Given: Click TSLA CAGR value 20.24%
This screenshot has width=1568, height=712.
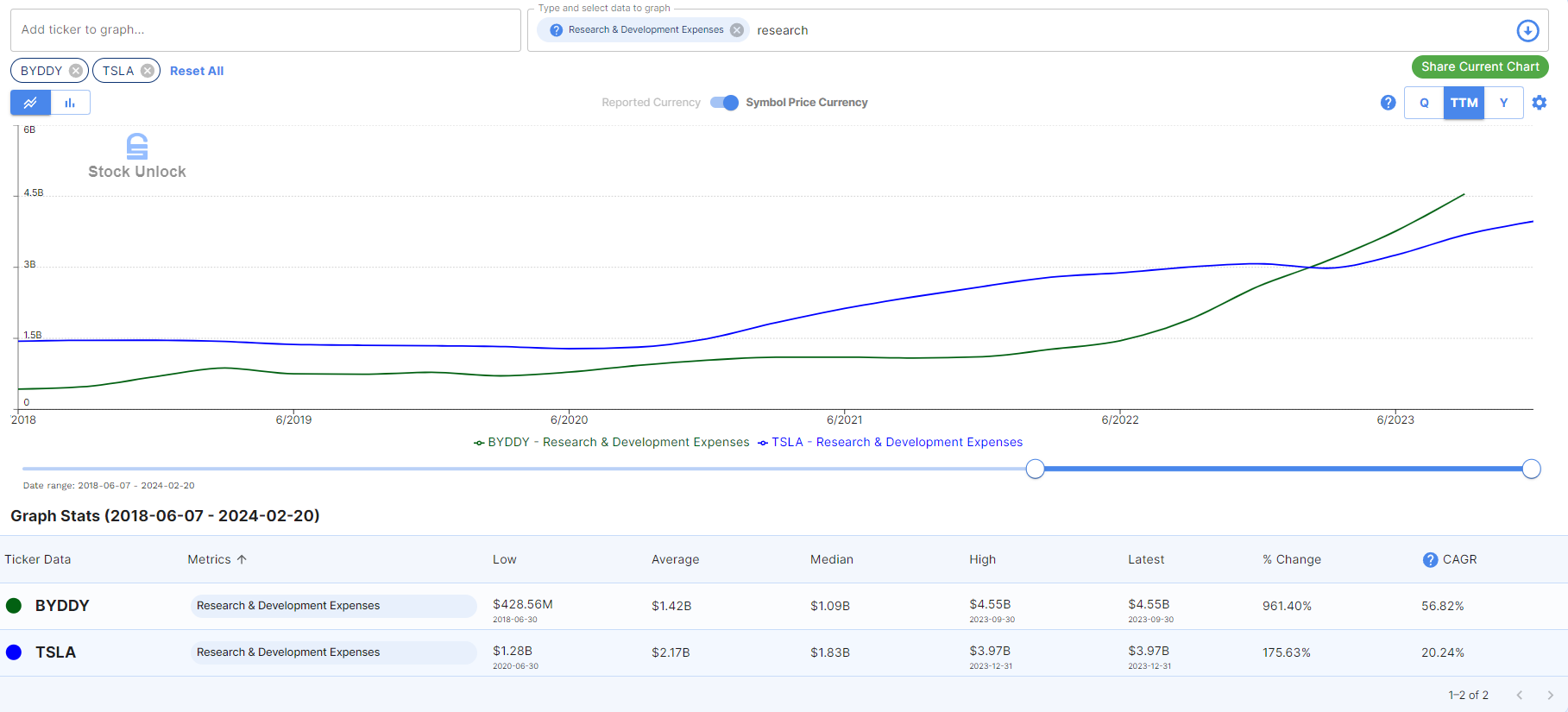Looking at the screenshot, I should click(1443, 652).
